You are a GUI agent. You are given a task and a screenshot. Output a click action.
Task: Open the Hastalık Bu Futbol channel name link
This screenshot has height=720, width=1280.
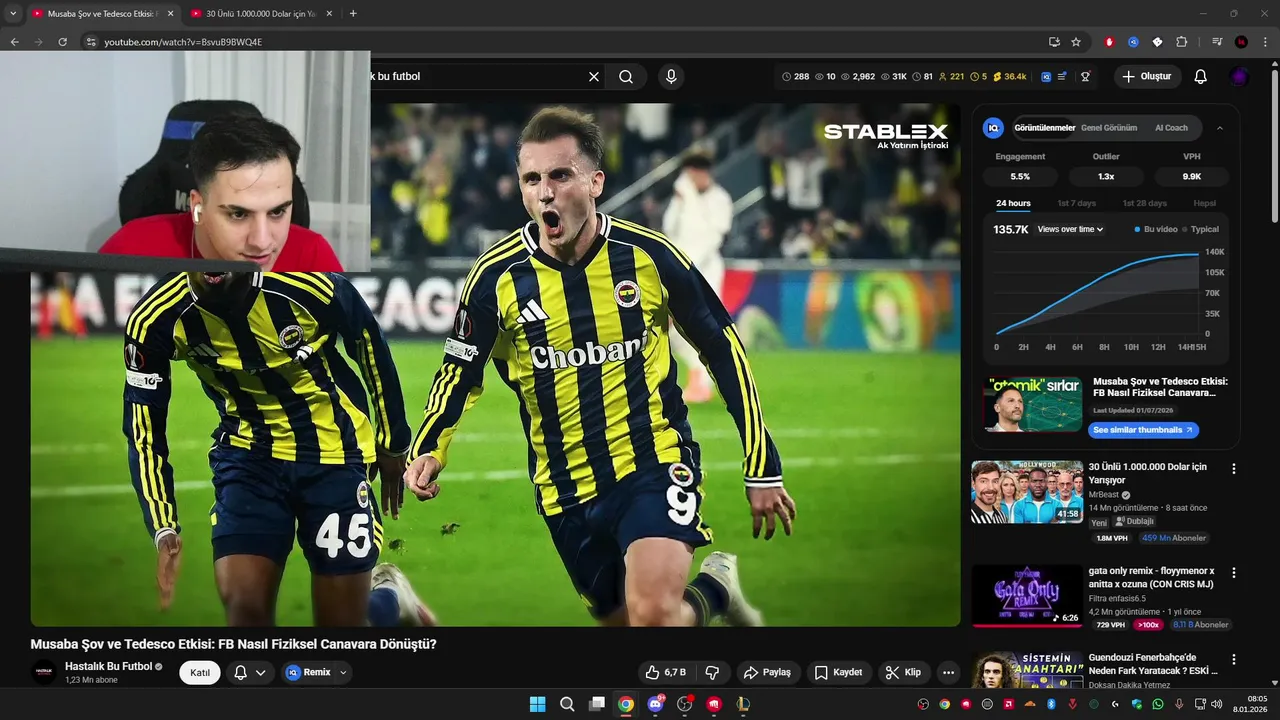[x=108, y=666]
